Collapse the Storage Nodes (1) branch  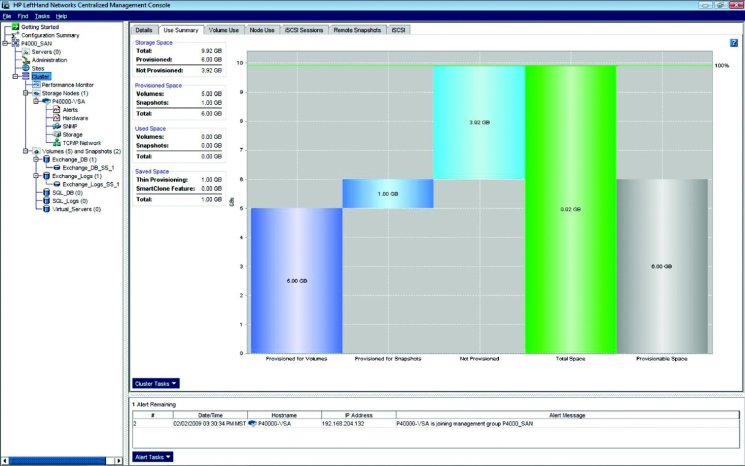tap(26, 93)
